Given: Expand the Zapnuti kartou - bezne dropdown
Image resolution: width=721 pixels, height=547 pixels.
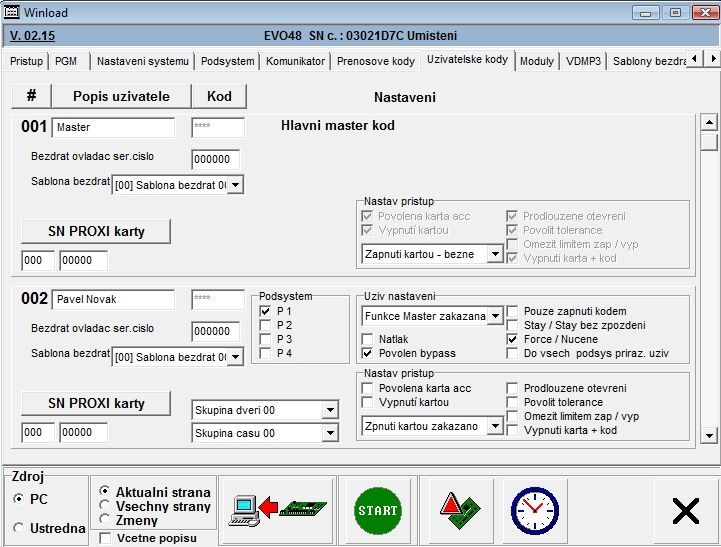Looking at the screenshot, I should click(494, 255).
